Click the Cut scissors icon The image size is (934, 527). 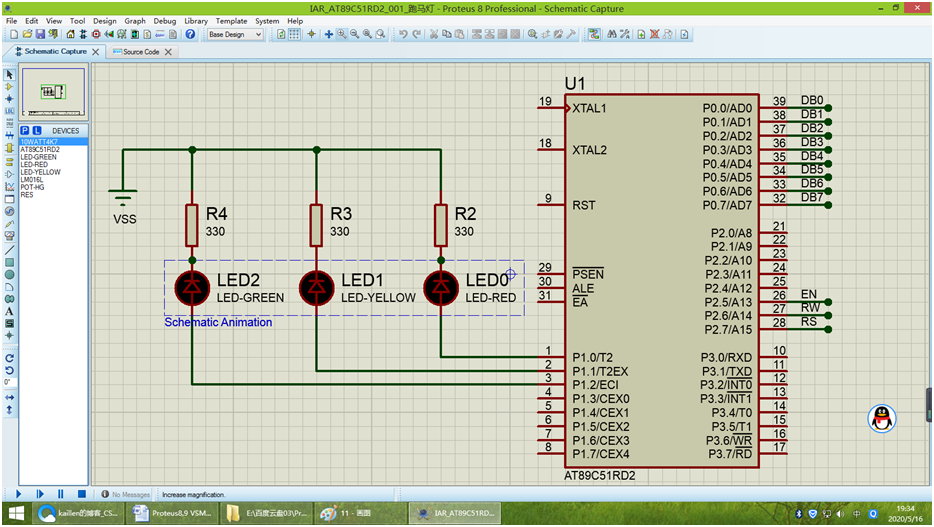(x=434, y=35)
